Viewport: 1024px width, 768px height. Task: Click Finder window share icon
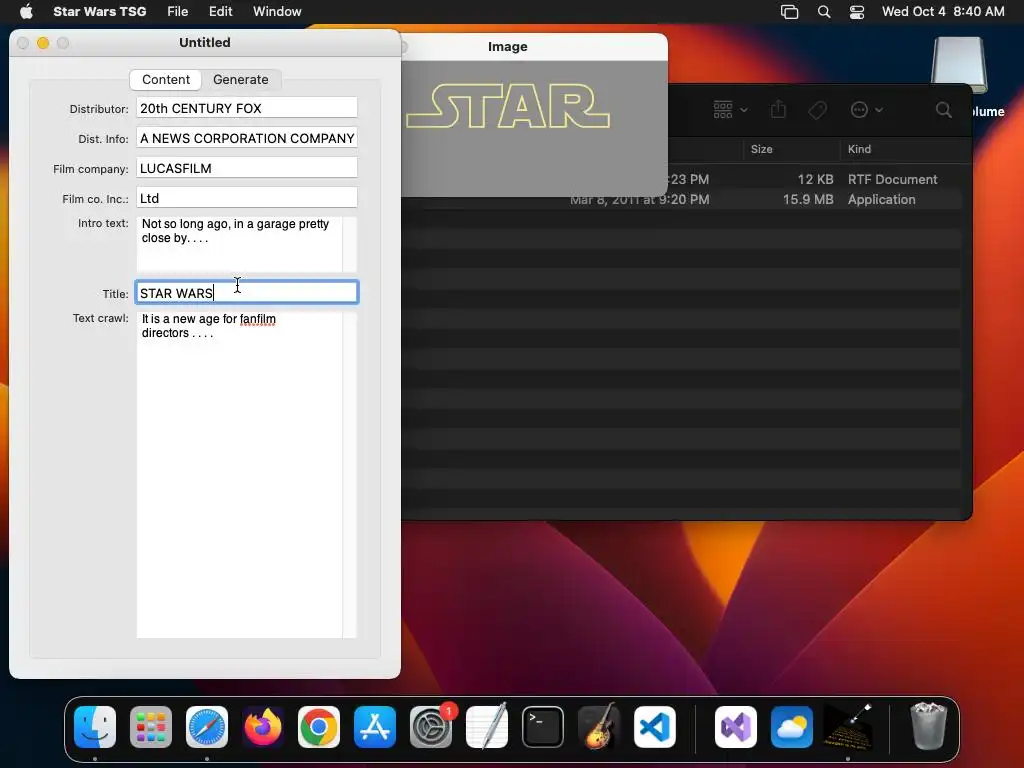click(778, 110)
